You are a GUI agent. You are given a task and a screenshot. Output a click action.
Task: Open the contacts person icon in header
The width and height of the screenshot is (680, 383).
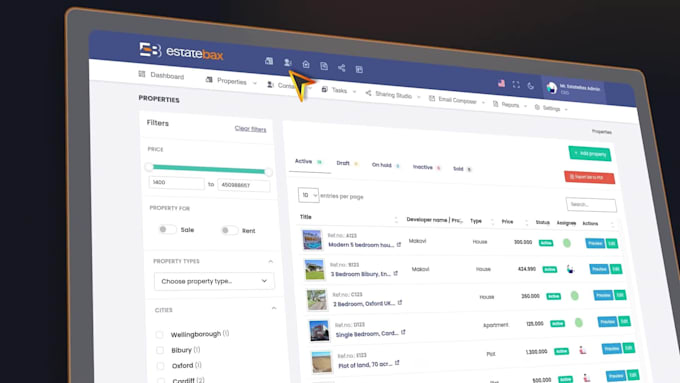288,62
